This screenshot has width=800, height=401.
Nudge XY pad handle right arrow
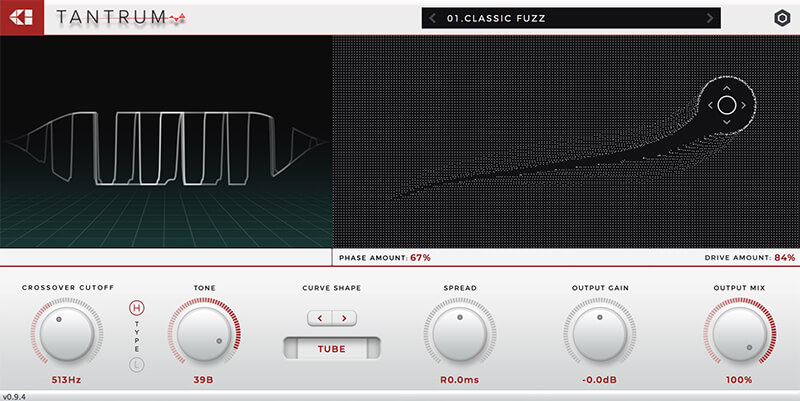[x=743, y=105]
